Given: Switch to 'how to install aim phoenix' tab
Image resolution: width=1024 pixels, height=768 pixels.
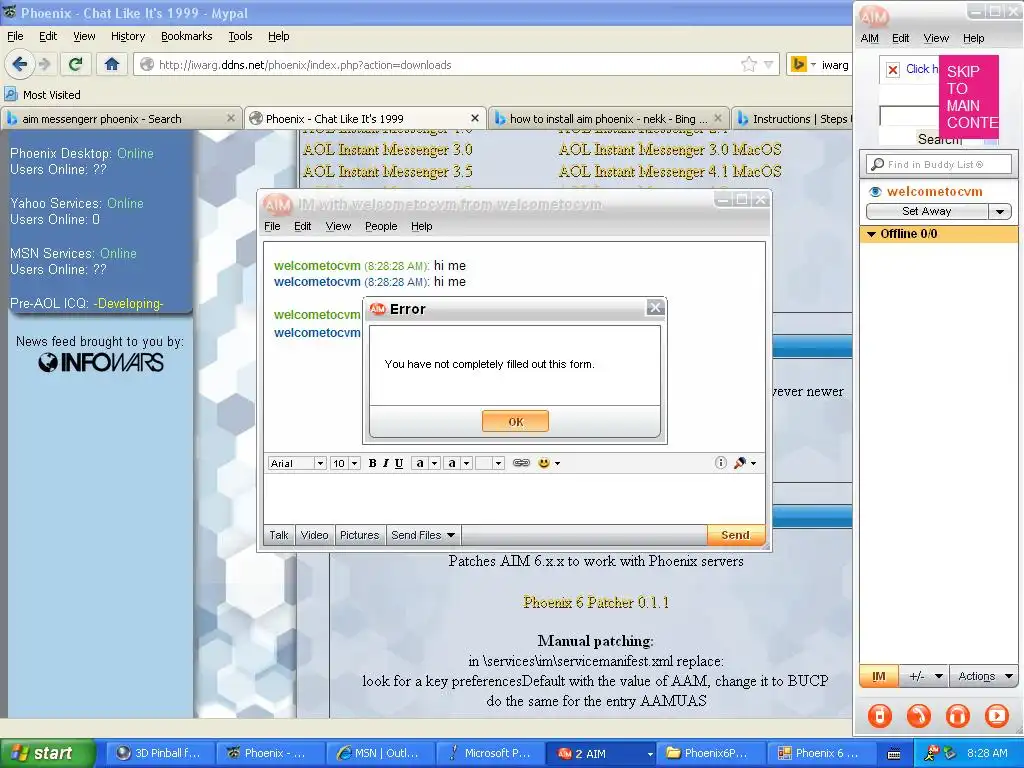Looking at the screenshot, I should [607, 118].
